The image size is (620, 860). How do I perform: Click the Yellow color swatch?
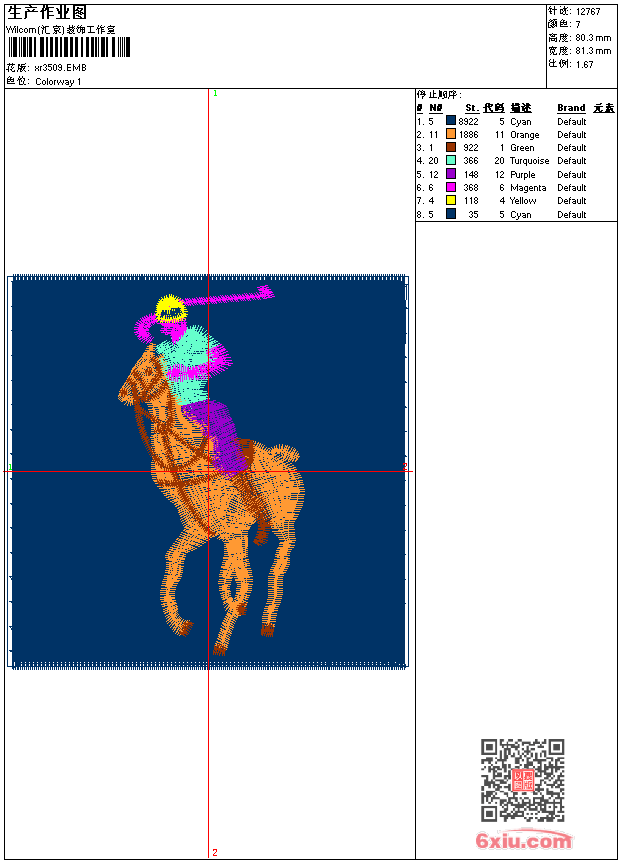tap(451, 200)
